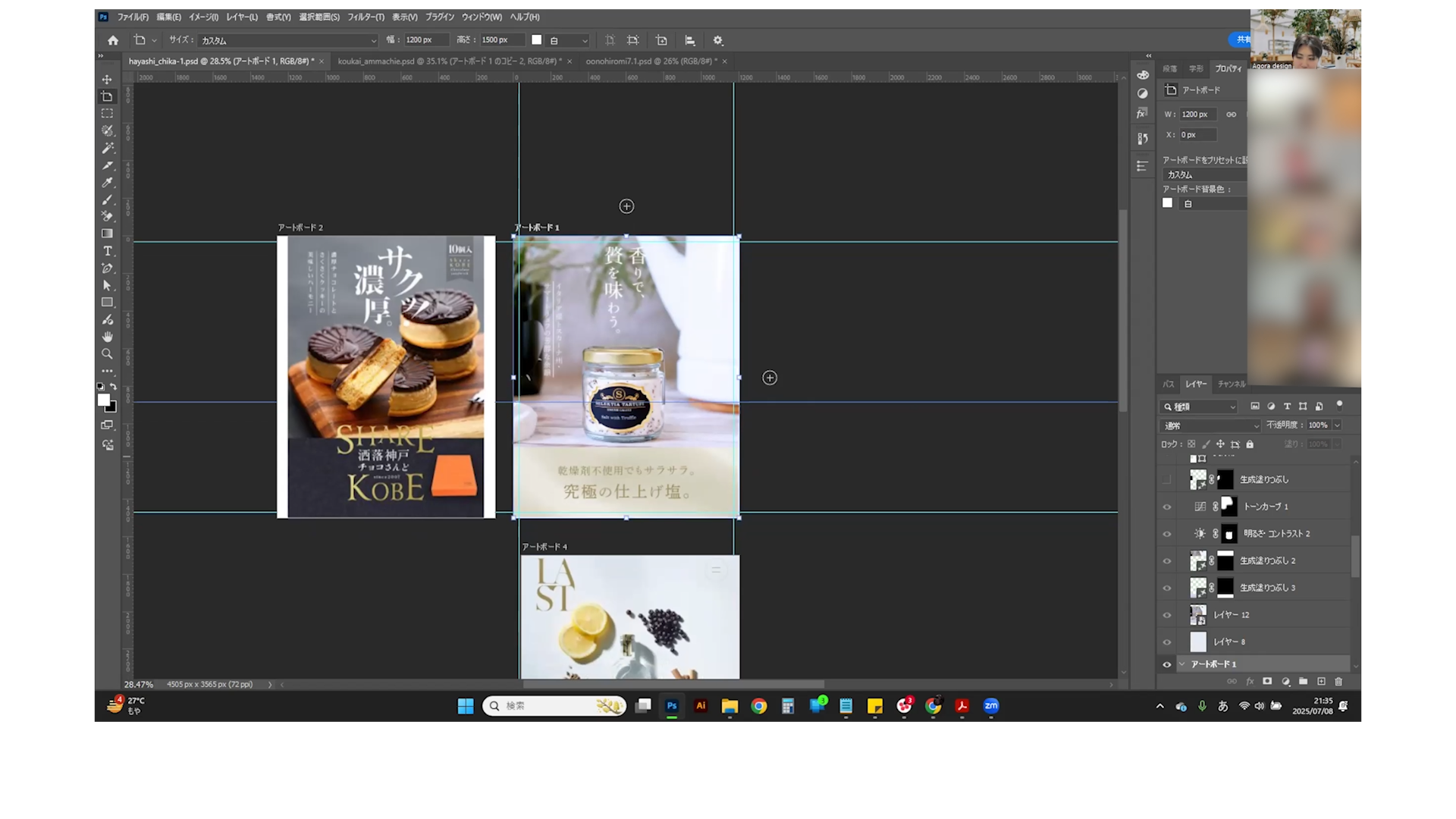Switch to the チャンネル panel tab

coord(1231,384)
